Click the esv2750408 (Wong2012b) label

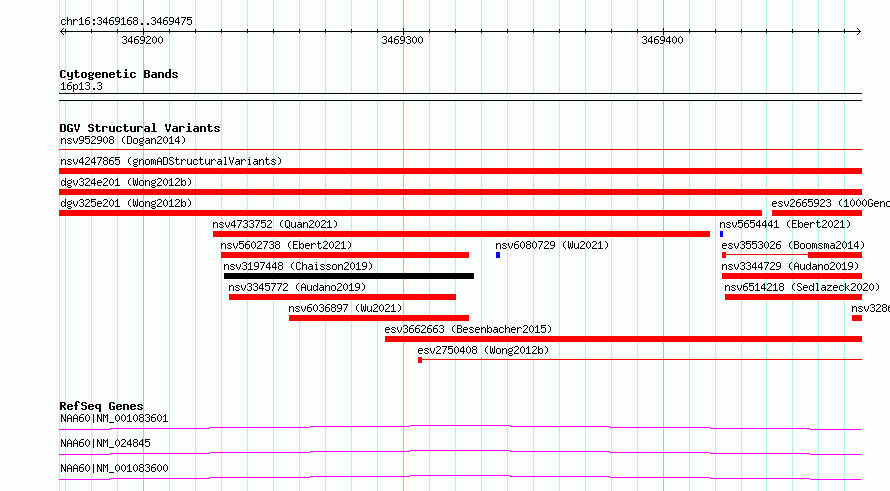click(x=483, y=350)
